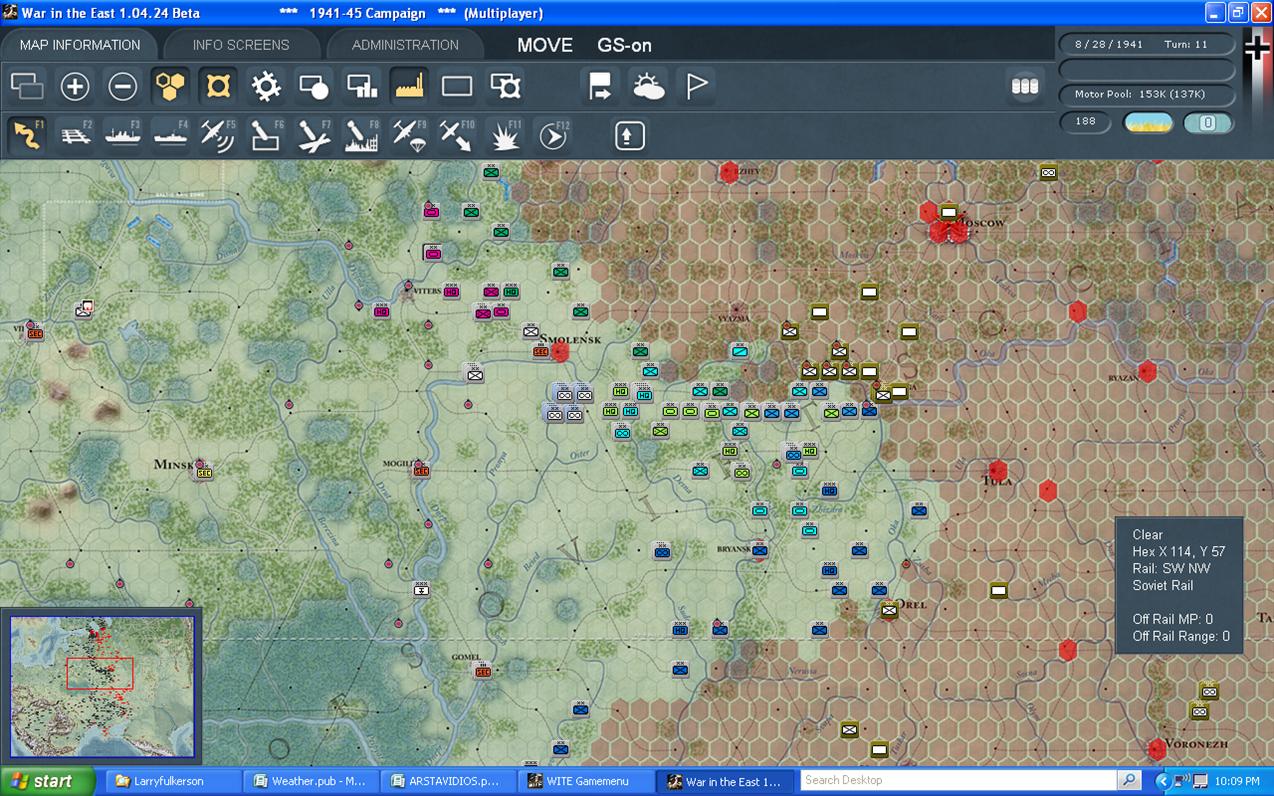Click the clear weather indicator swatch
The image size is (1274, 796).
click(x=1148, y=123)
